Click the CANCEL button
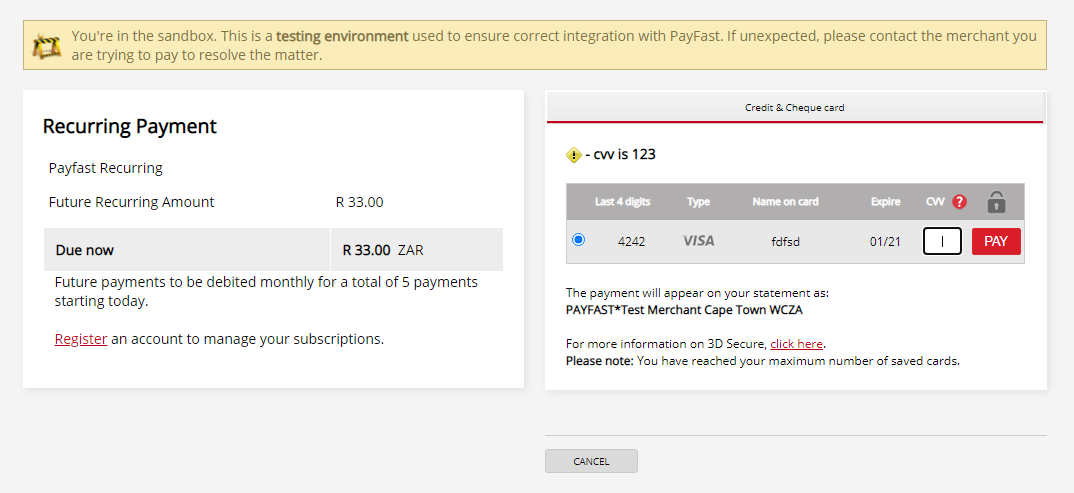 [591, 461]
